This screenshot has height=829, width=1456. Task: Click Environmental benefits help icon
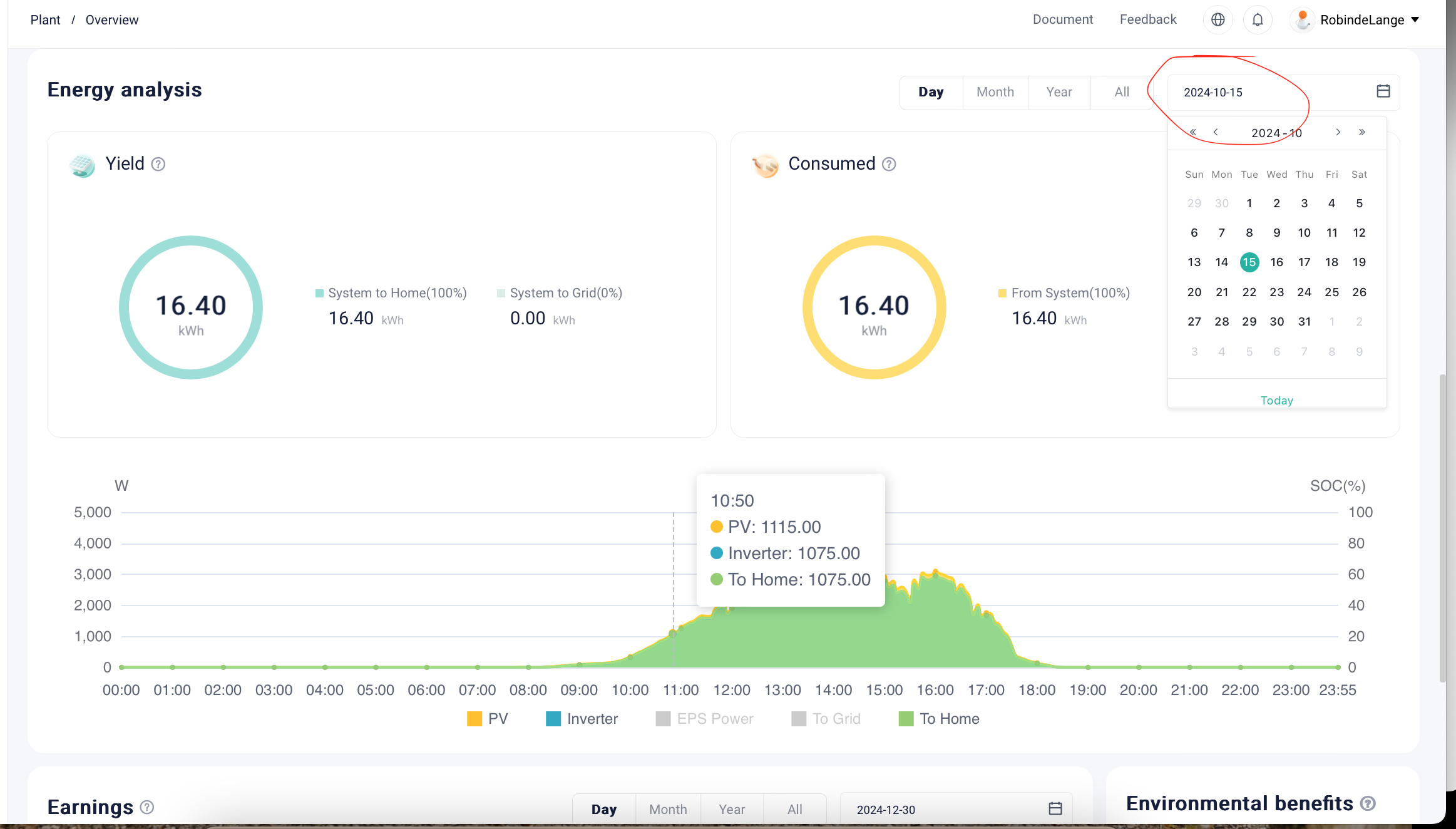coord(1368,803)
